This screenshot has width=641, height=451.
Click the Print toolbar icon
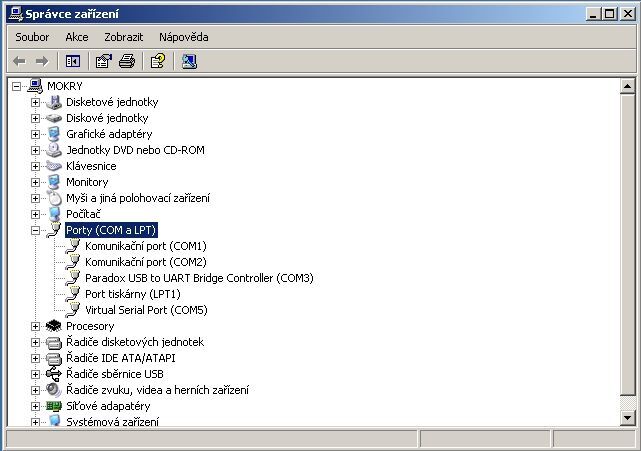click(126, 61)
